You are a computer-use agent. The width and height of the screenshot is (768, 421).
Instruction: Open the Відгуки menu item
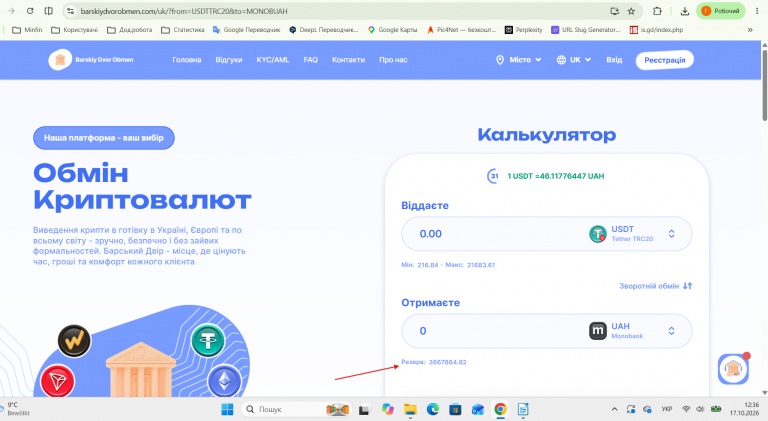[x=229, y=60]
